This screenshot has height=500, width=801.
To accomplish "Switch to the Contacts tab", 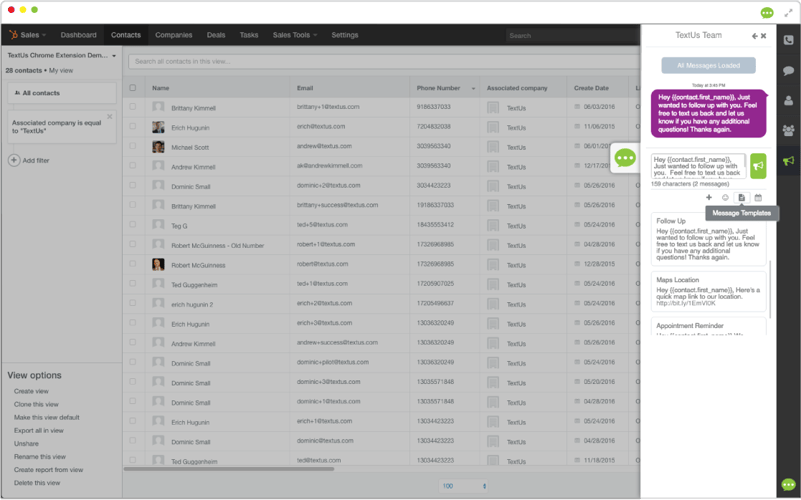I will coord(126,35).
